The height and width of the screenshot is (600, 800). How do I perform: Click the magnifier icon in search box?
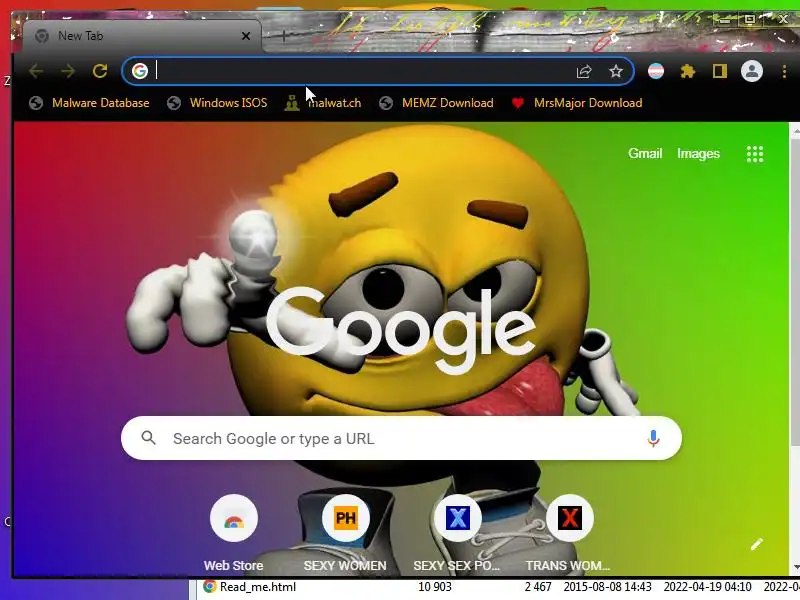click(x=148, y=438)
